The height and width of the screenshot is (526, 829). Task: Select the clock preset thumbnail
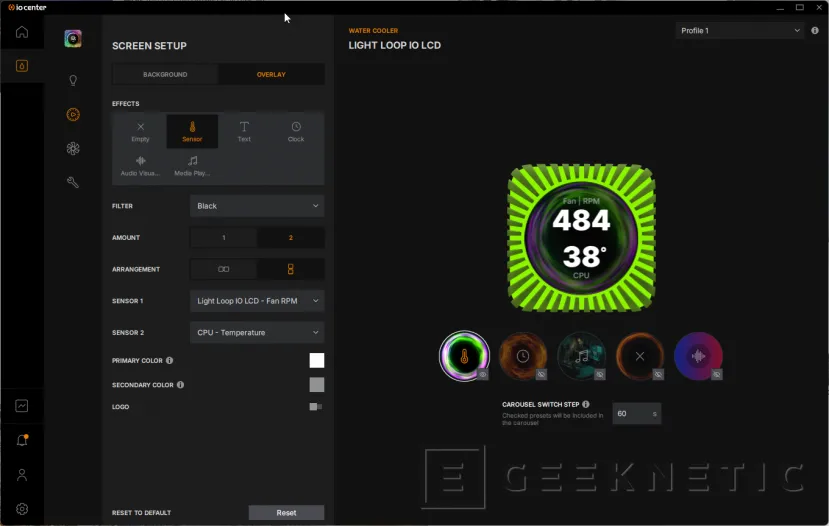(x=522, y=356)
